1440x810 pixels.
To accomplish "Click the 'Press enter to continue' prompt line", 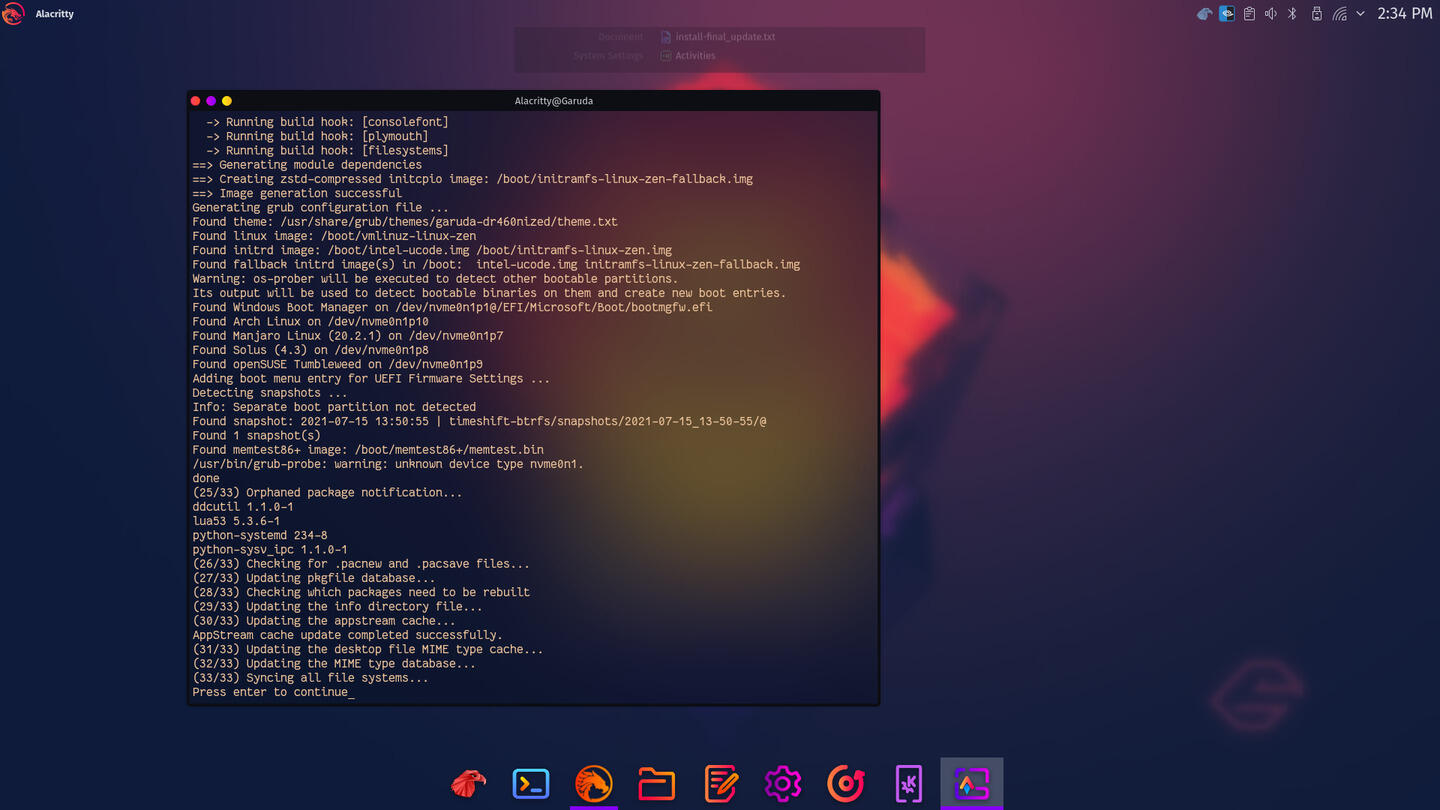I will tap(273, 692).
